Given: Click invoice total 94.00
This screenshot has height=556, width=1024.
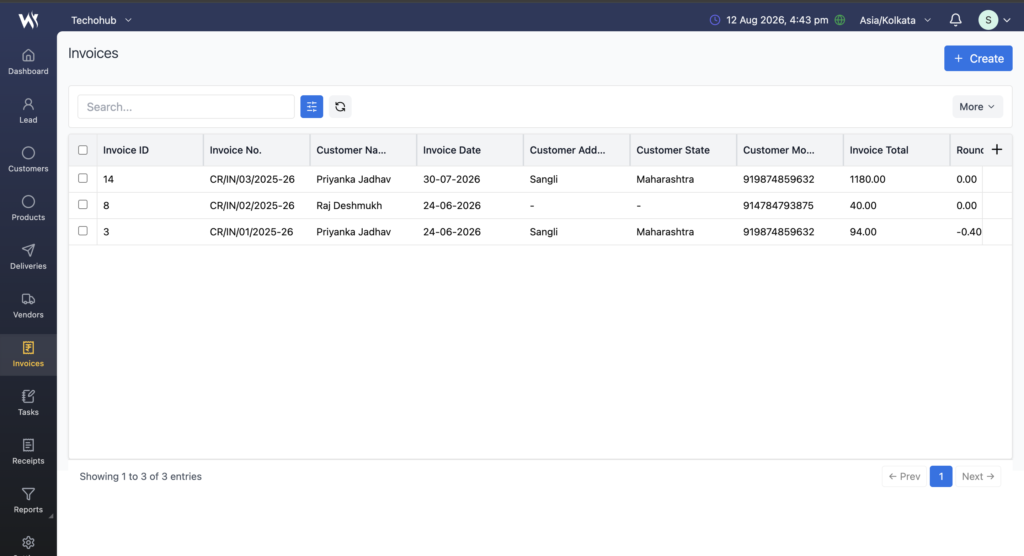Looking at the screenshot, I should tap(863, 232).
